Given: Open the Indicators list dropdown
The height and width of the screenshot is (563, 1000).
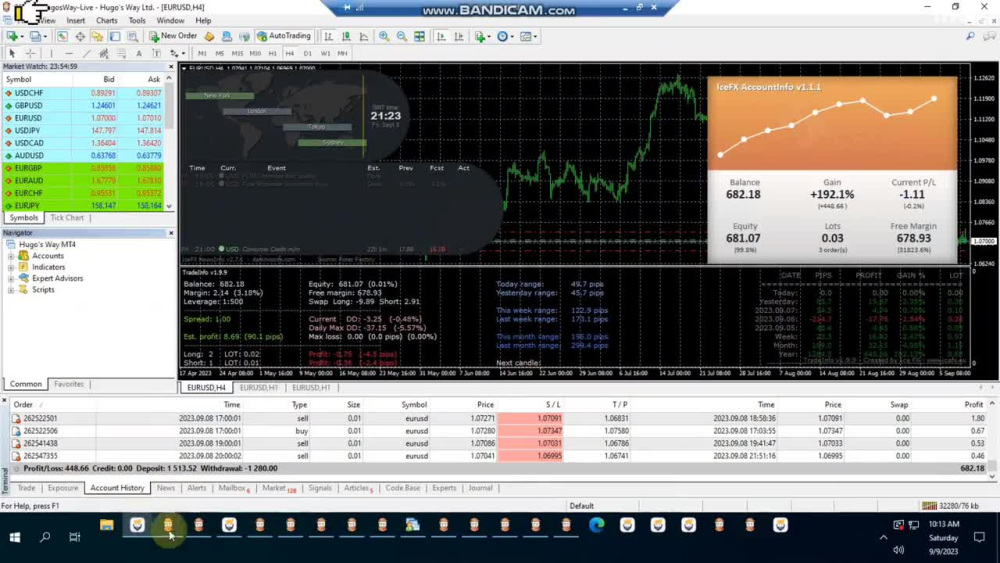Looking at the screenshot, I should click(489, 36).
